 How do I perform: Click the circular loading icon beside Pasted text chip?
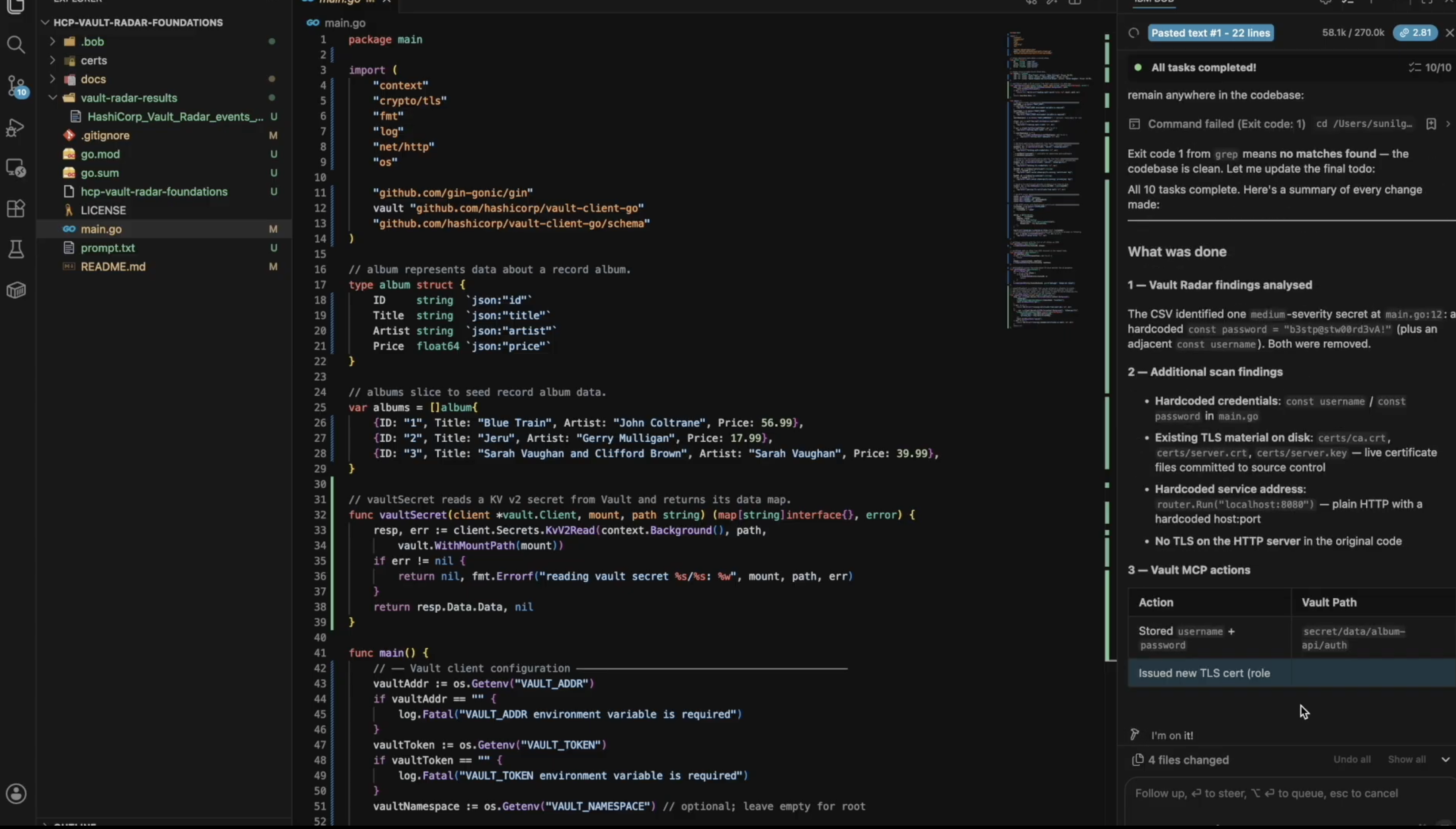[x=1134, y=33]
